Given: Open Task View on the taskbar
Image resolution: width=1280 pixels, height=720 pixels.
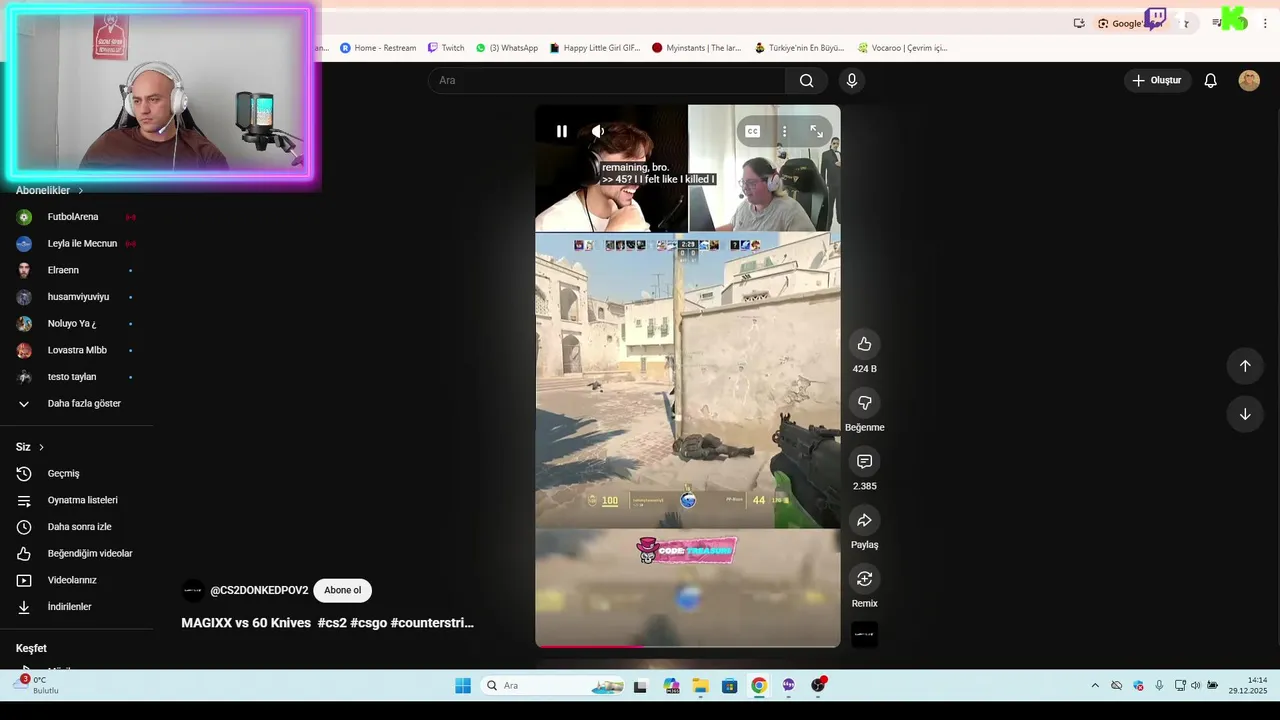Looking at the screenshot, I should (x=640, y=685).
